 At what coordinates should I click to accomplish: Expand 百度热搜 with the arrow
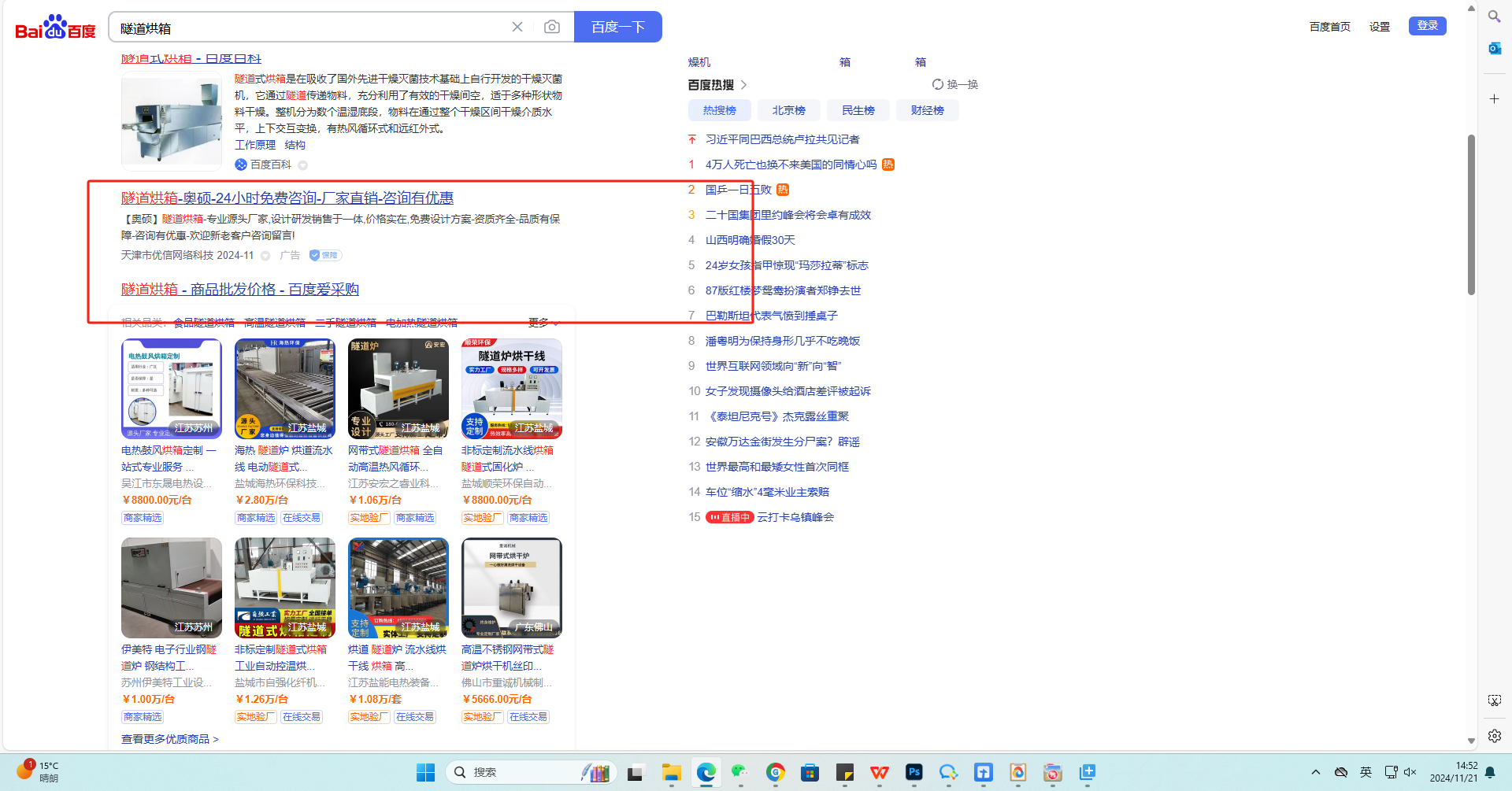pos(744,85)
